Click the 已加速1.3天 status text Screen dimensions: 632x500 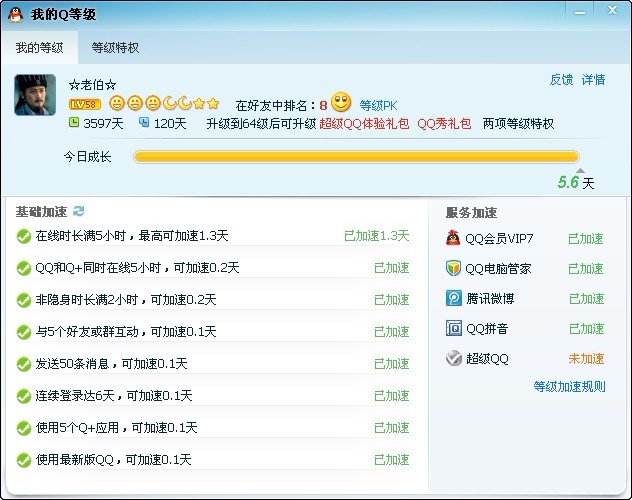tap(376, 236)
